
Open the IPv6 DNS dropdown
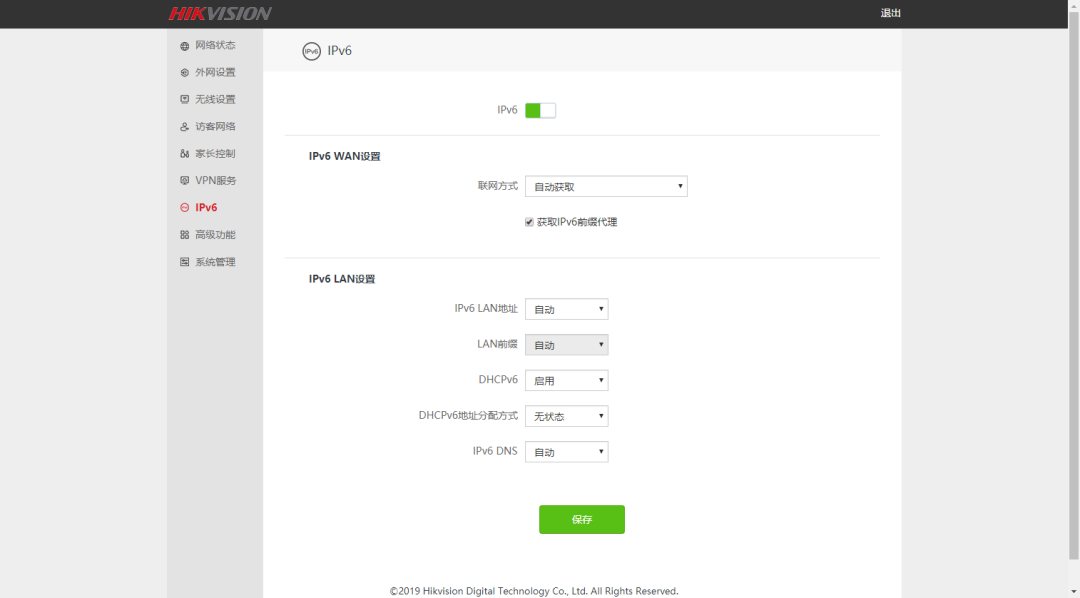click(x=566, y=452)
